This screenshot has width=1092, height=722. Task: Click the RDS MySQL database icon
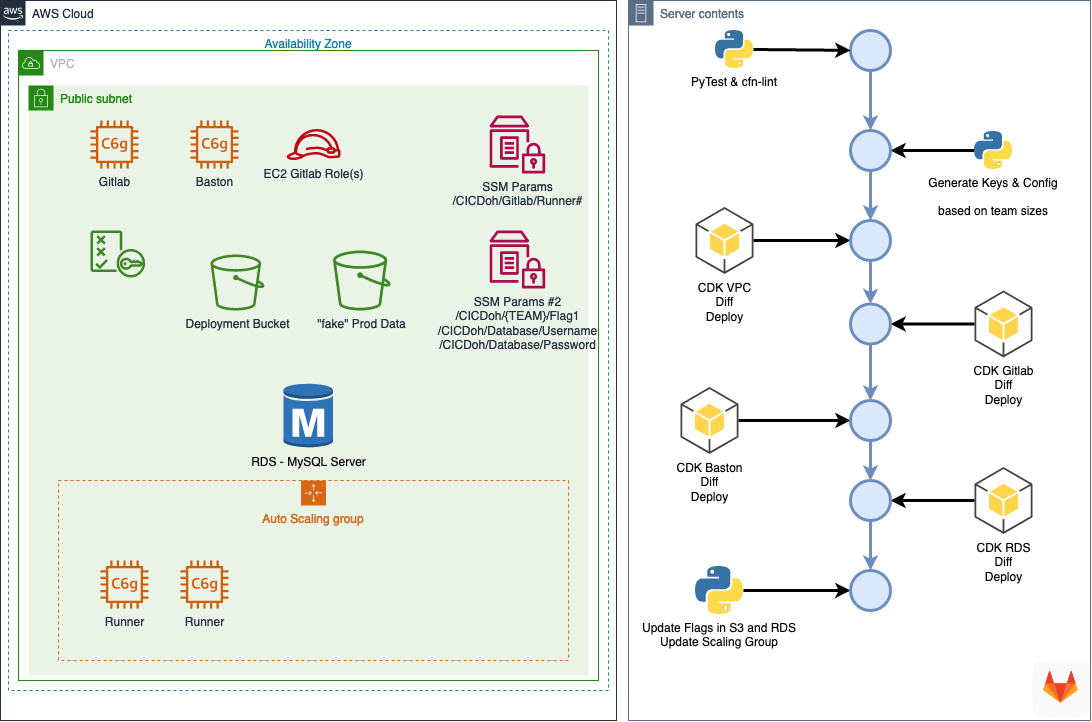308,416
